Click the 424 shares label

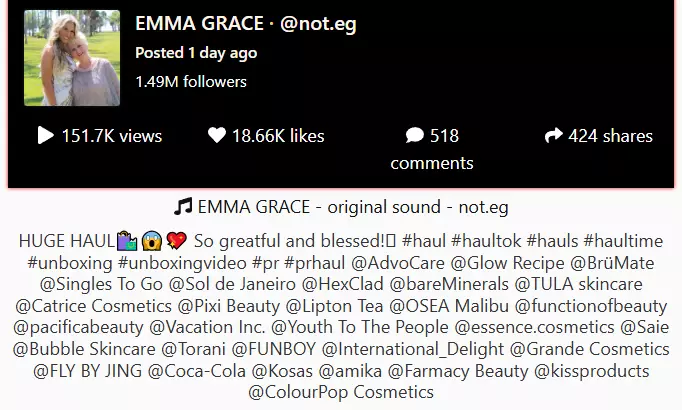point(610,136)
